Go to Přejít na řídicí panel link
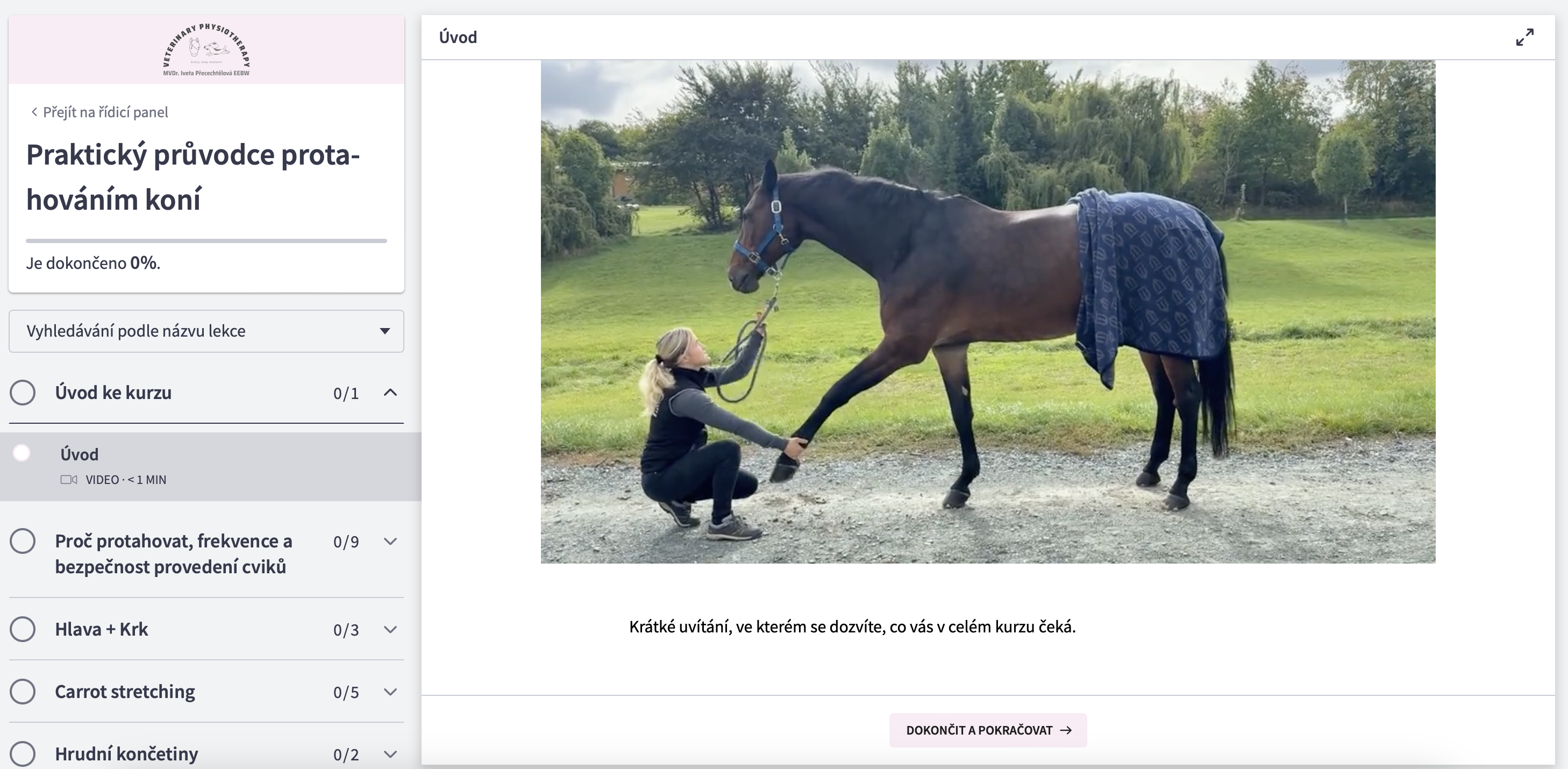Image resolution: width=1568 pixels, height=769 pixels. [105, 112]
